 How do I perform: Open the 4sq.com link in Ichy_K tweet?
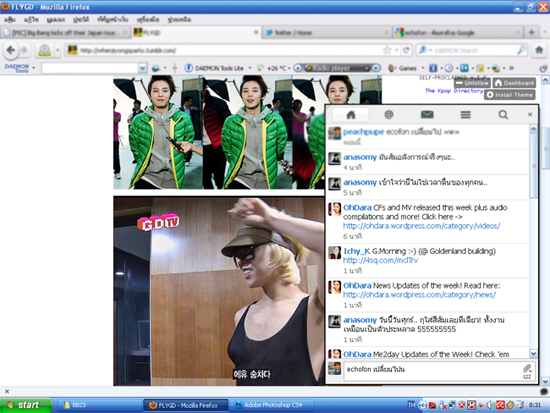pos(380,260)
